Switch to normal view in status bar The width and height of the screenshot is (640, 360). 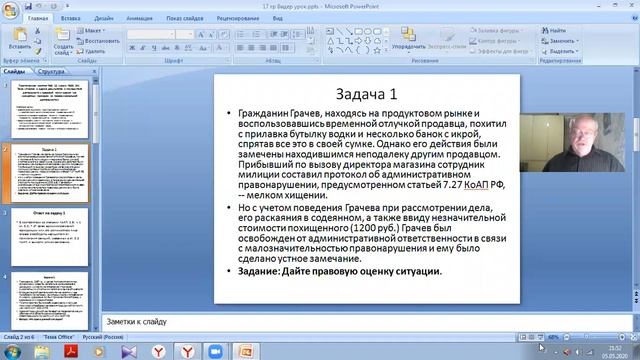tap(522, 337)
